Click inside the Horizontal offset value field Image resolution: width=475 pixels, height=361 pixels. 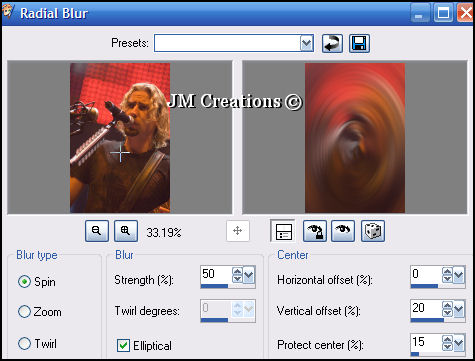pos(426,275)
